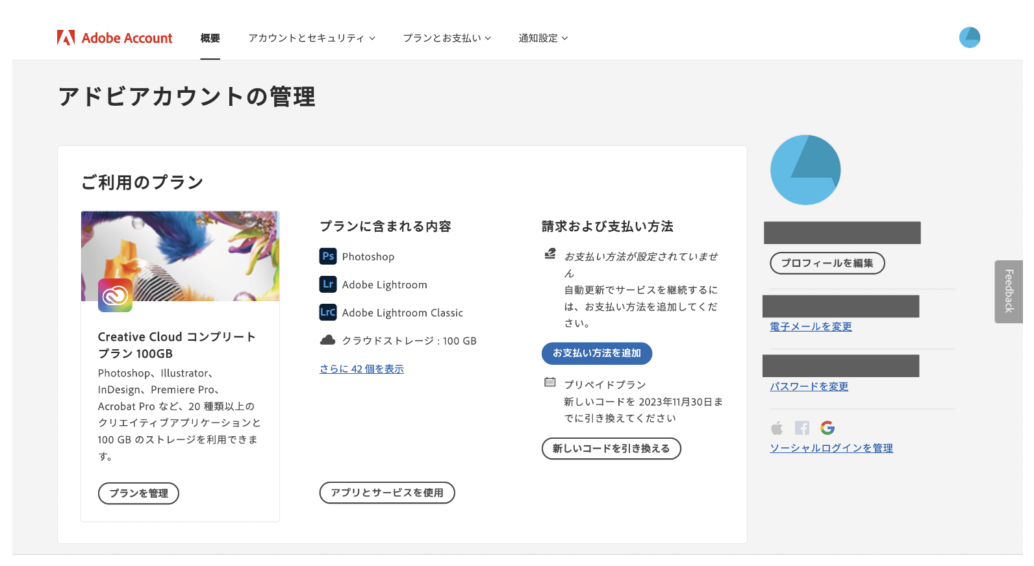1034x566 pixels.
Task: Click the クラウドストレージ : 100 GB text
Action: pos(409,341)
